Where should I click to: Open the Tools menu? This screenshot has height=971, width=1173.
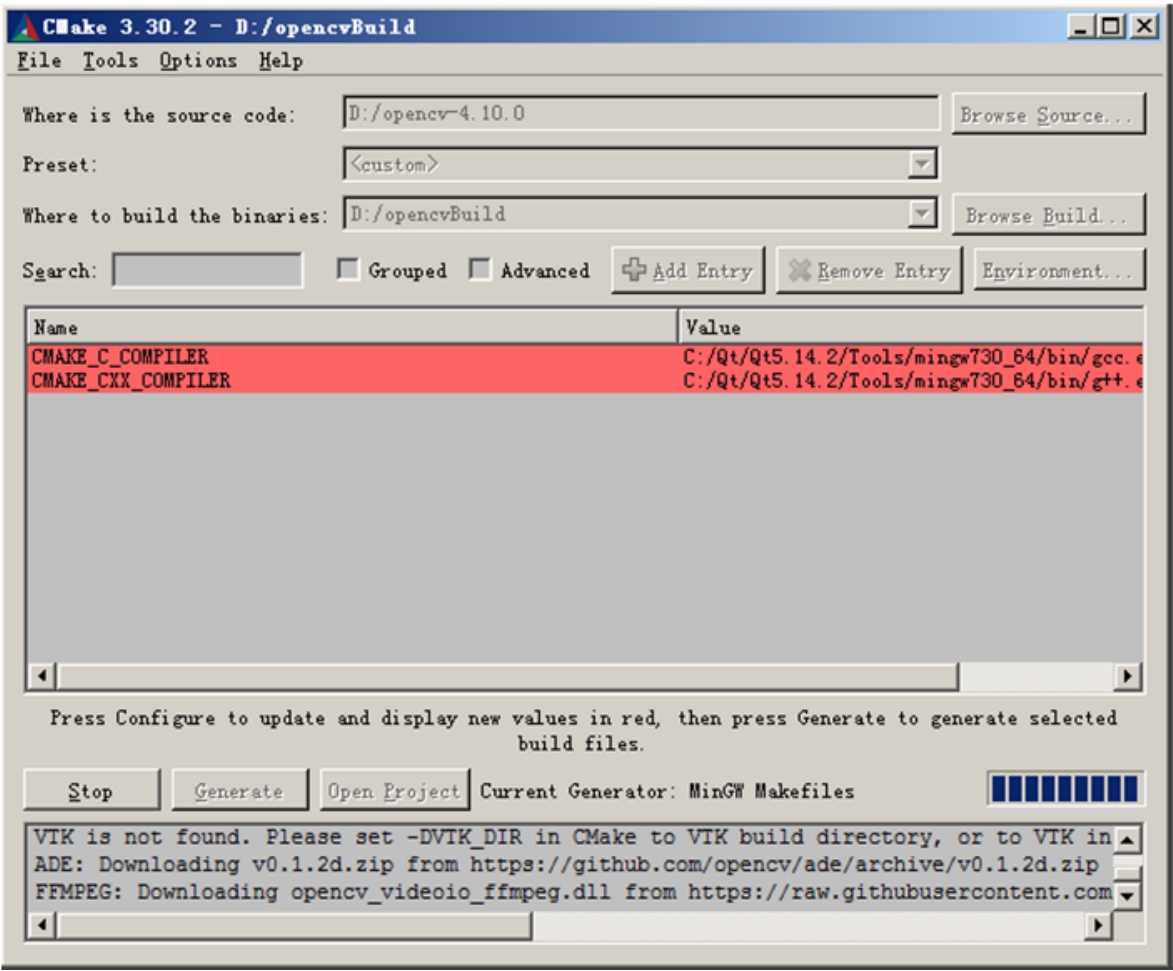click(x=110, y=61)
